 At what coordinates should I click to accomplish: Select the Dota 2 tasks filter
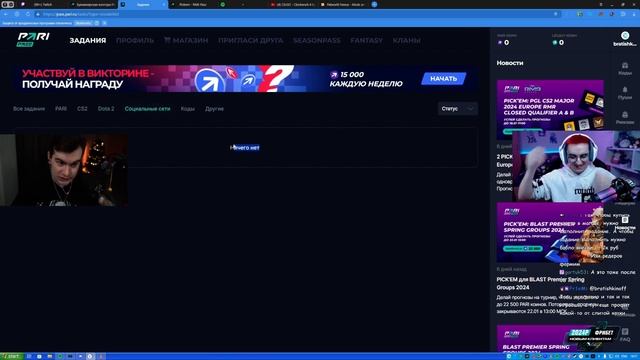[x=106, y=109]
